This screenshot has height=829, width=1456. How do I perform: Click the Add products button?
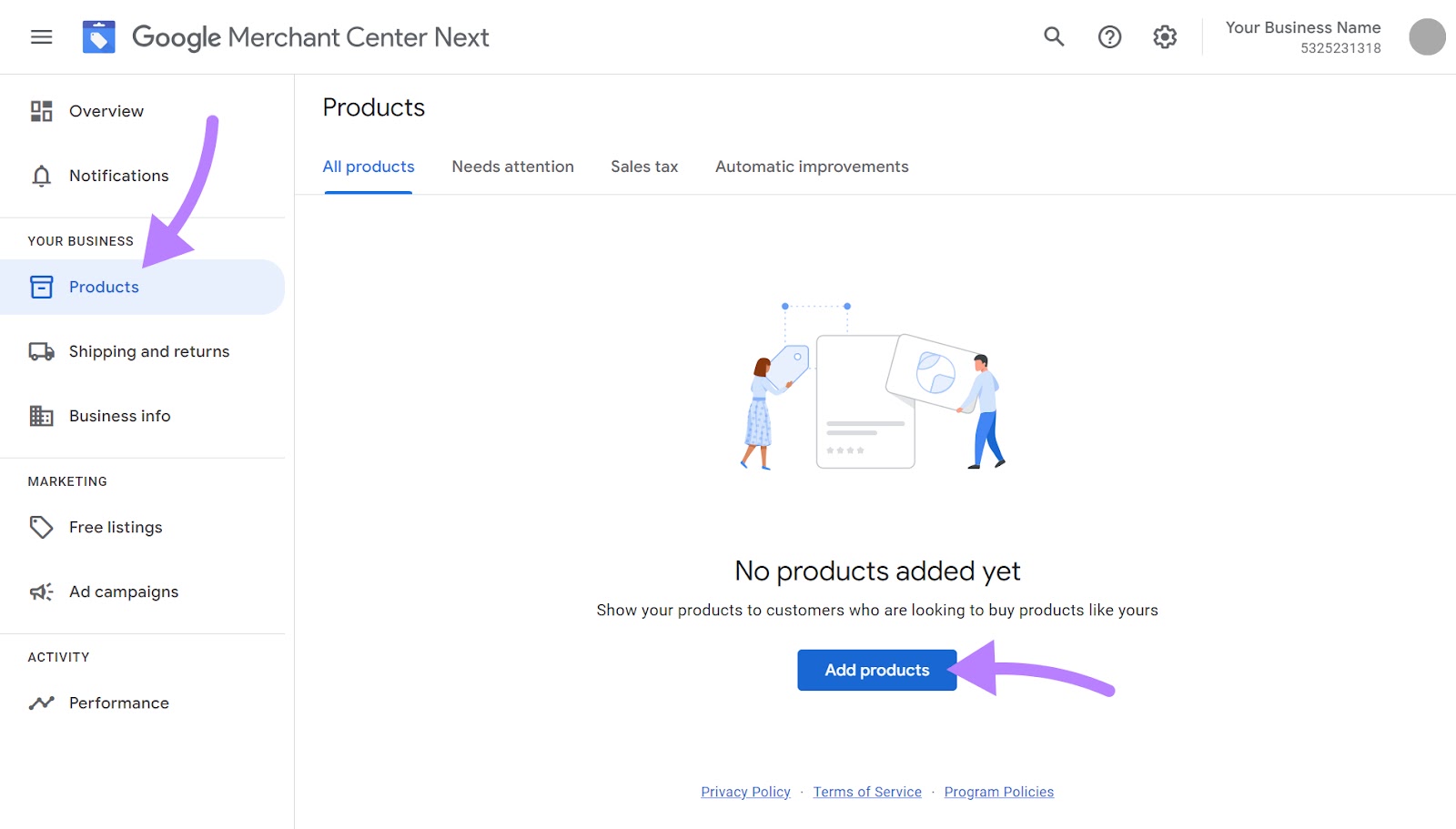876,670
